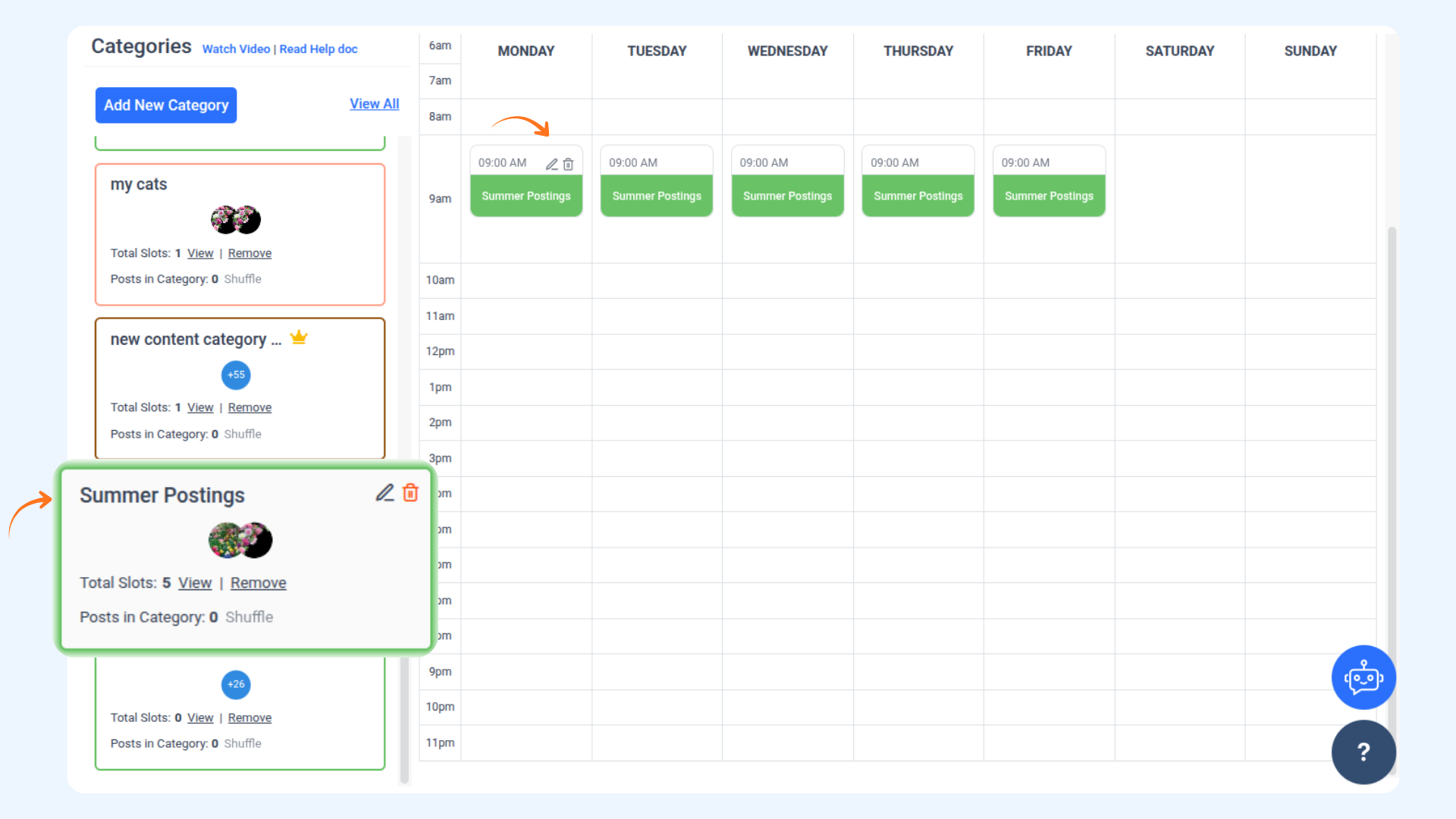
Task: Shuffle posts in new content category
Action: coord(243,434)
